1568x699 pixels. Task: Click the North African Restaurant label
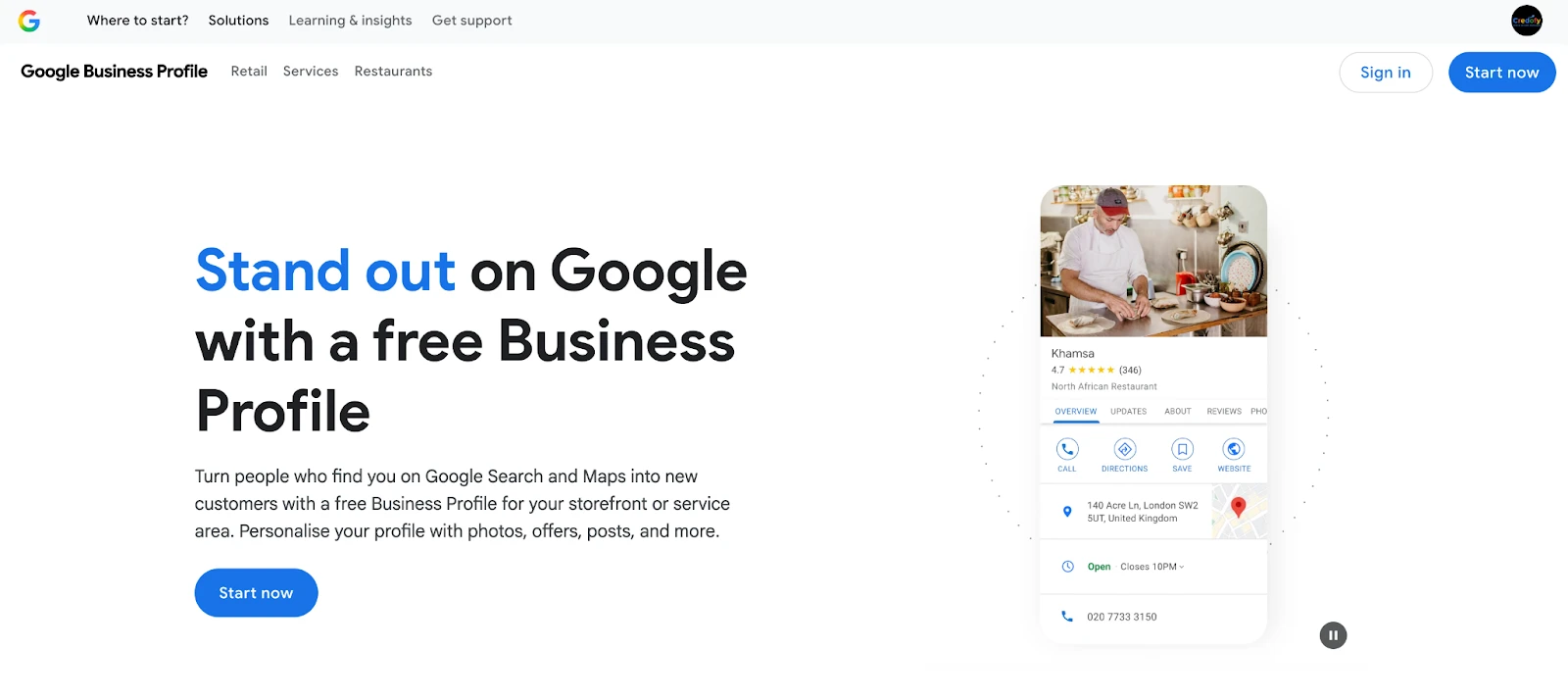point(1103,387)
